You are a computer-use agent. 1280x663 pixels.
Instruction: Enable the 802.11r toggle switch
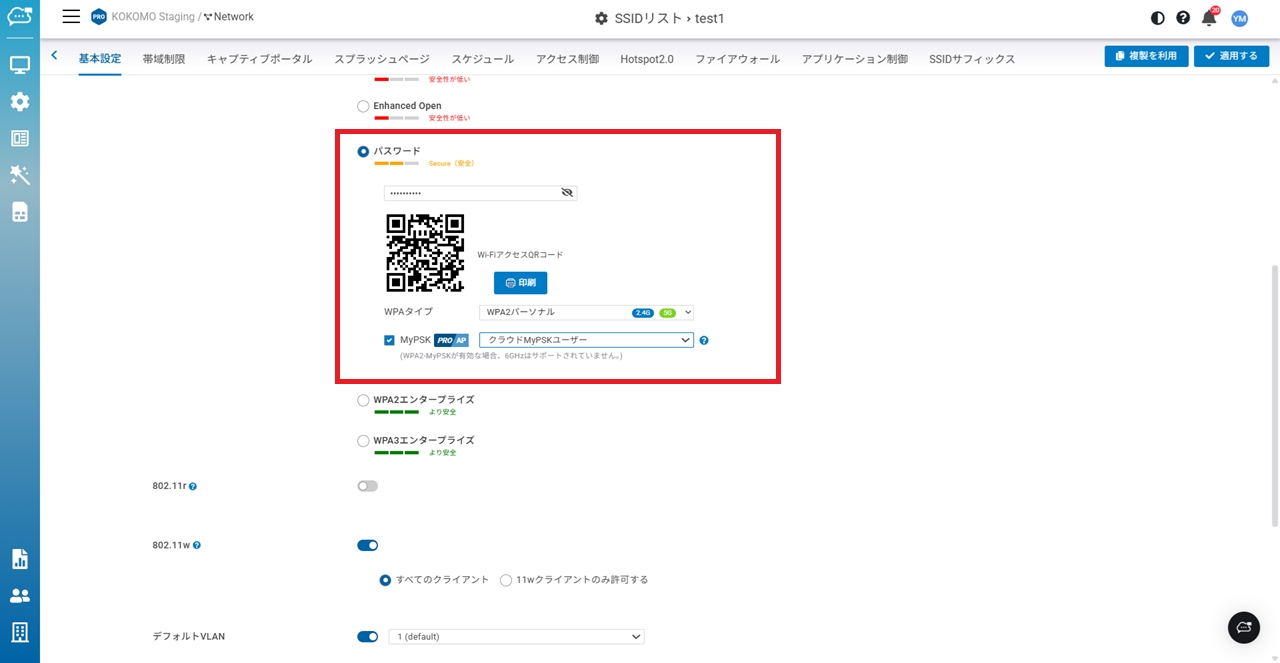click(x=367, y=486)
